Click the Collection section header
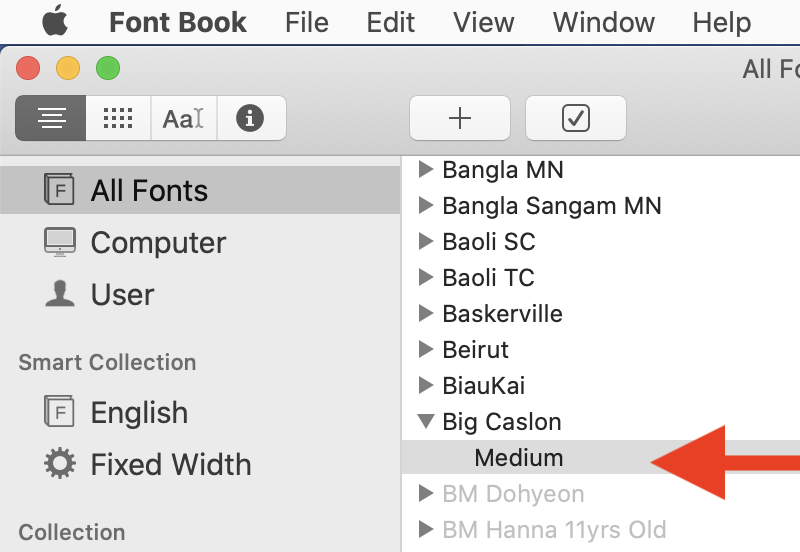Viewport: 800px width, 552px height. [x=71, y=532]
